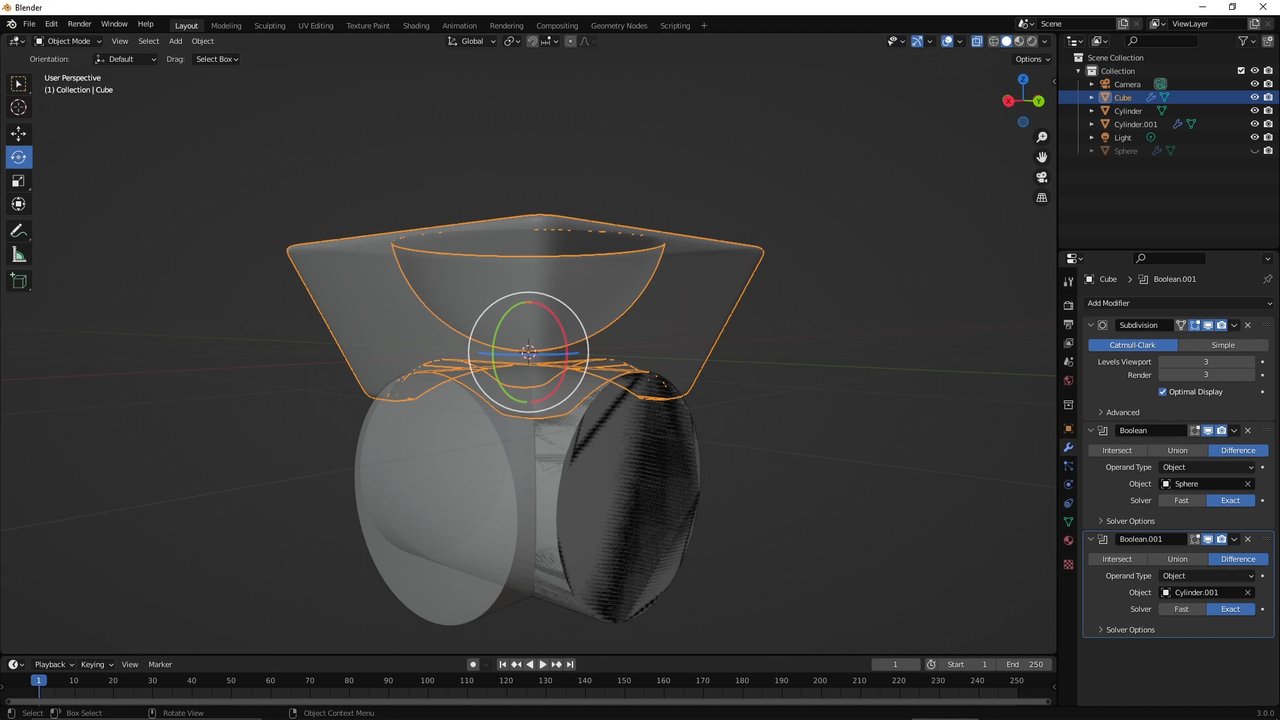Image resolution: width=1280 pixels, height=720 pixels.
Task: Select the Select Box tool
Action: [x=18, y=84]
